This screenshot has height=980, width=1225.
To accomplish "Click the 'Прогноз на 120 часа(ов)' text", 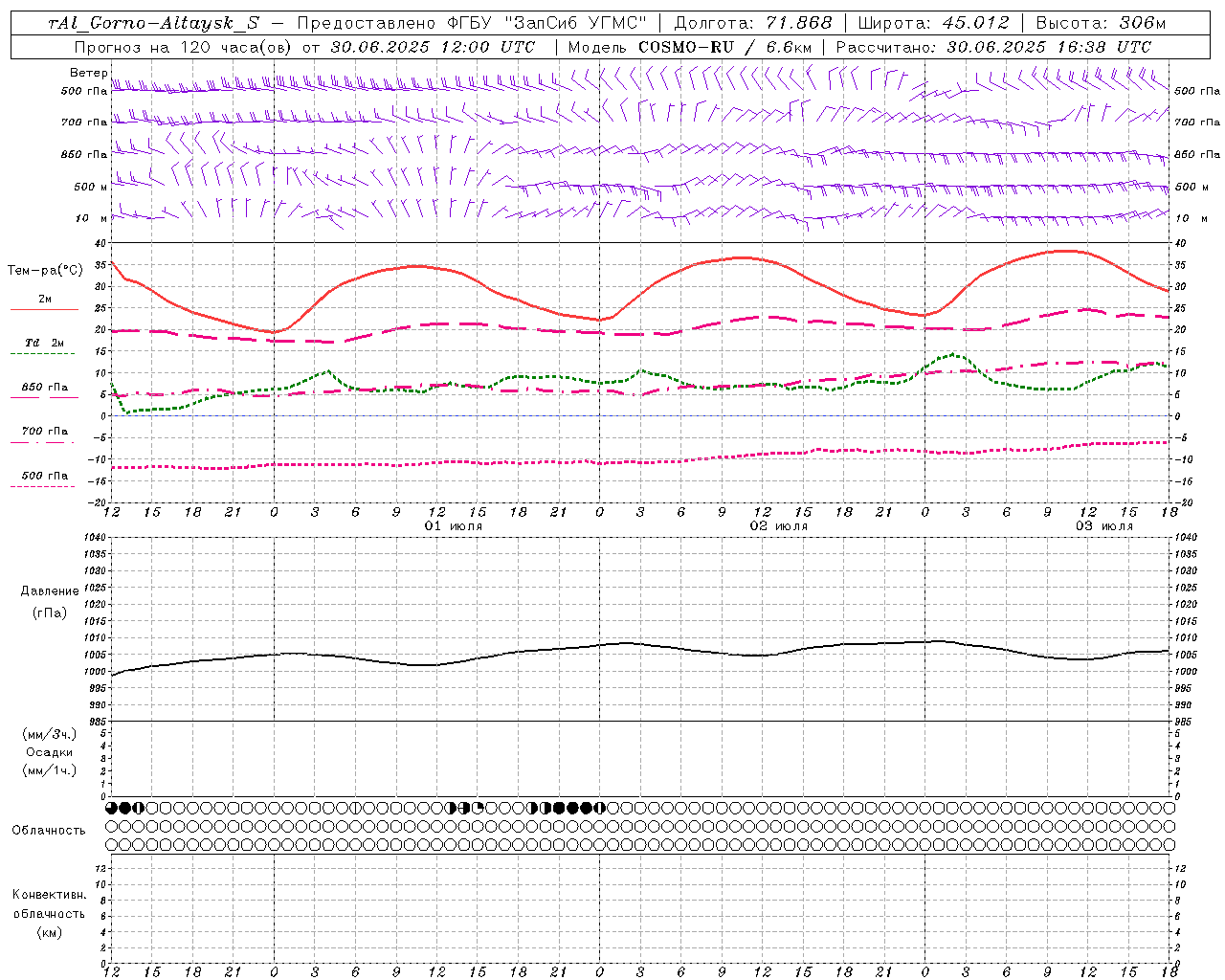I will click(x=184, y=47).
